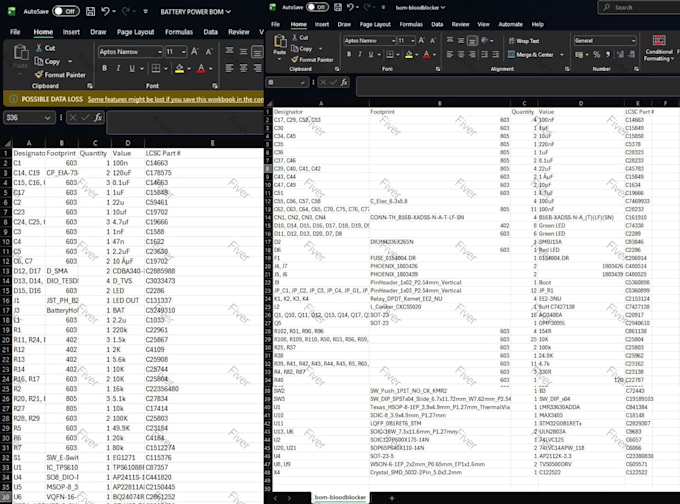Click Save icon in BATTERY POWER BOM window
680x504 pixels.
(x=90, y=11)
